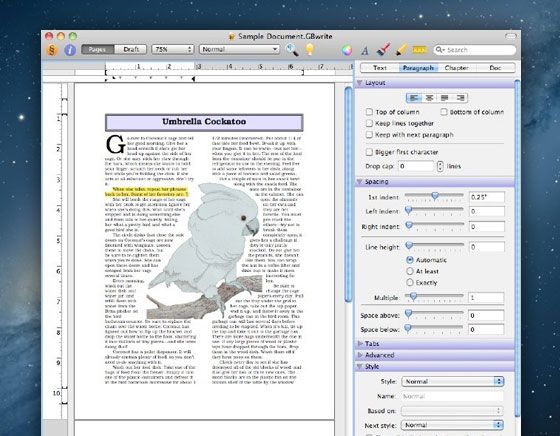Screen dimensions: 560x436
Task: Click the document vertical scrollbar
Action: pyautogui.click(x=348, y=195)
